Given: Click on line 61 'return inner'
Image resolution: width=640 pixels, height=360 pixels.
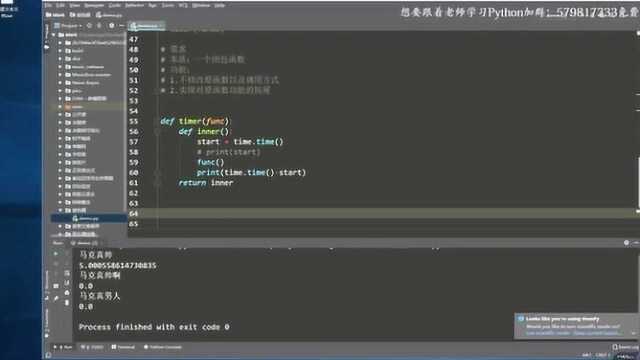Looking at the screenshot, I should (206, 182).
